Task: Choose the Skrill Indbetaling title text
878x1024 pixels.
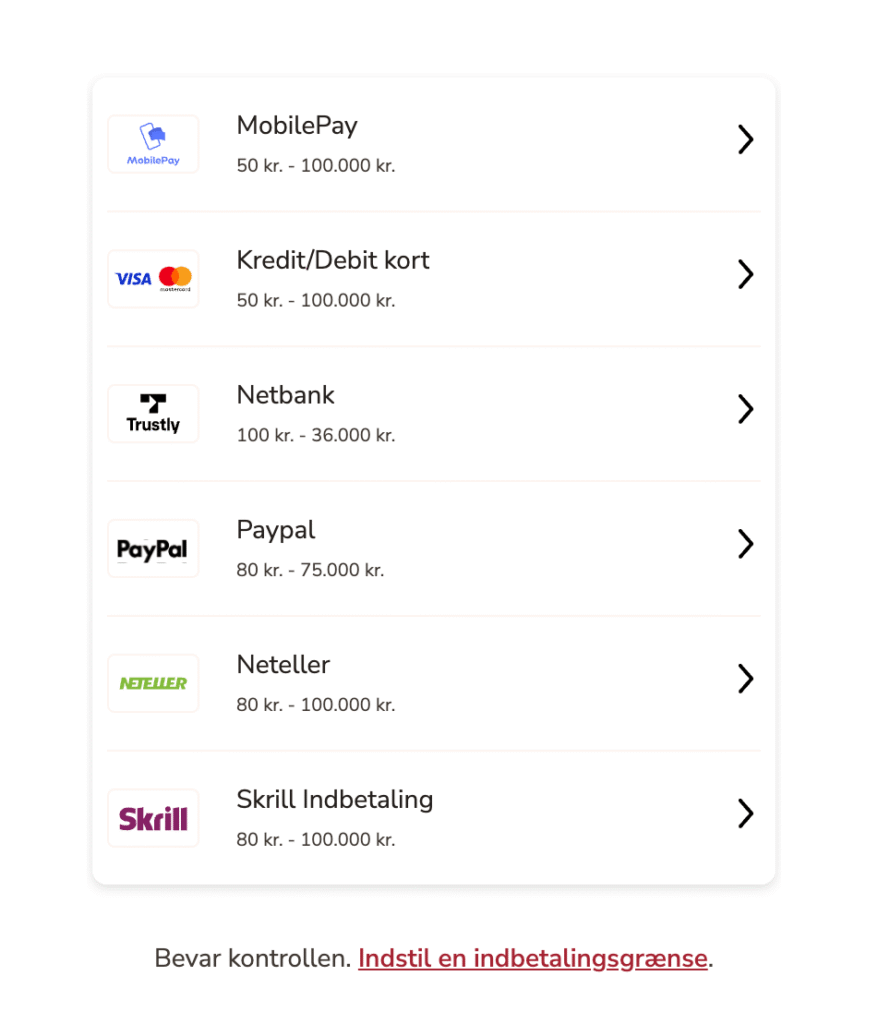Action: [x=335, y=800]
